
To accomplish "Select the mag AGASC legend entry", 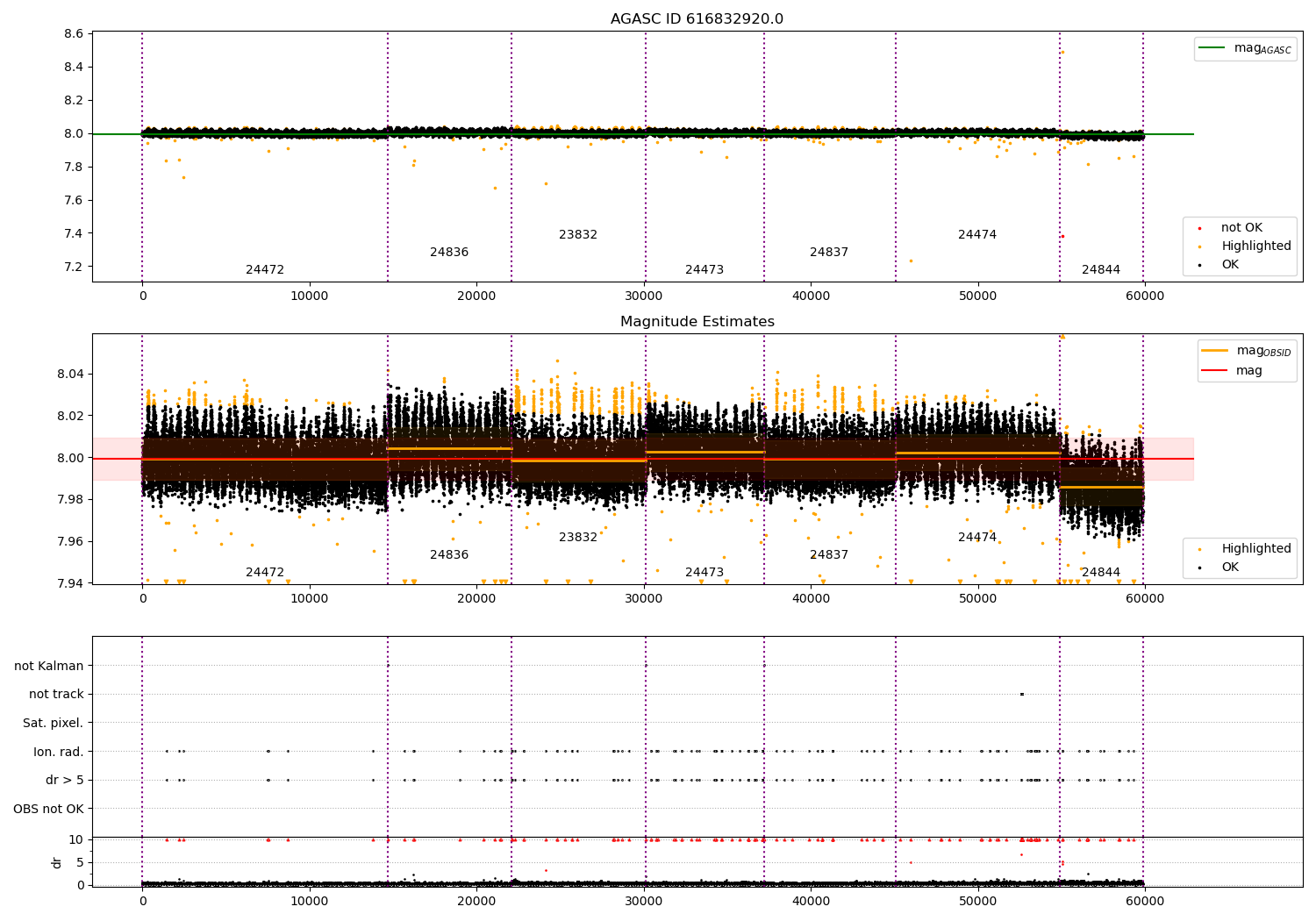I will pyautogui.click(x=1245, y=48).
